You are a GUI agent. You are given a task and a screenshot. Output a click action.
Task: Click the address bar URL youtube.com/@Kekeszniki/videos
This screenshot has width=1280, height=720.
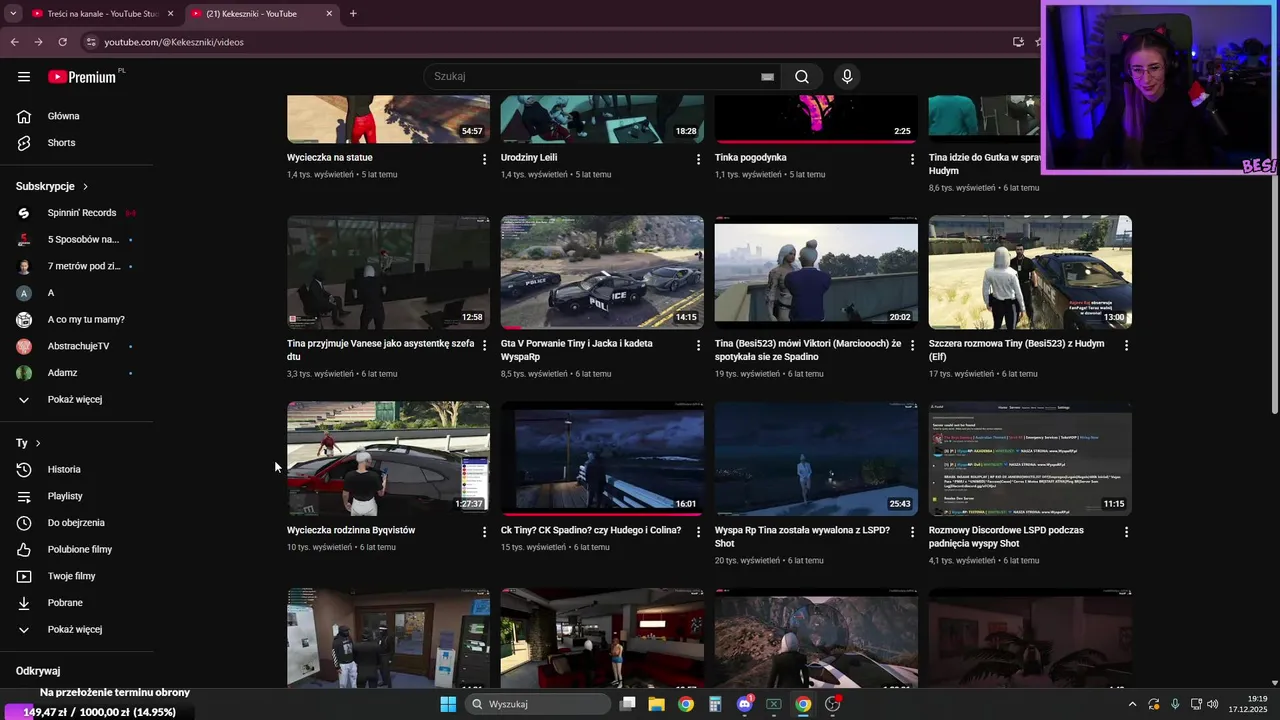tap(174, 42)
